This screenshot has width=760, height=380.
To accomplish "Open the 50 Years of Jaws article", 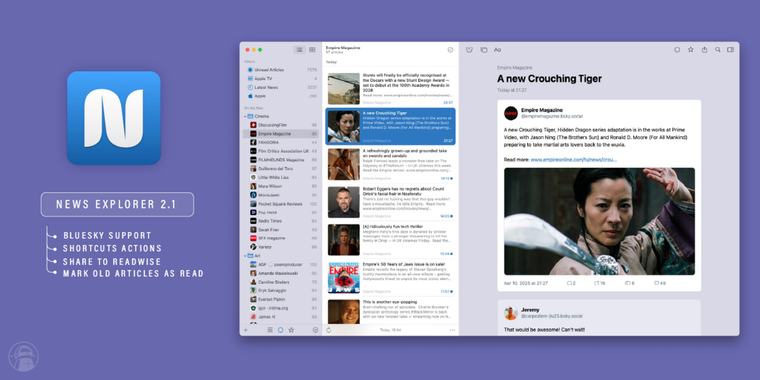I will point(391,277).
